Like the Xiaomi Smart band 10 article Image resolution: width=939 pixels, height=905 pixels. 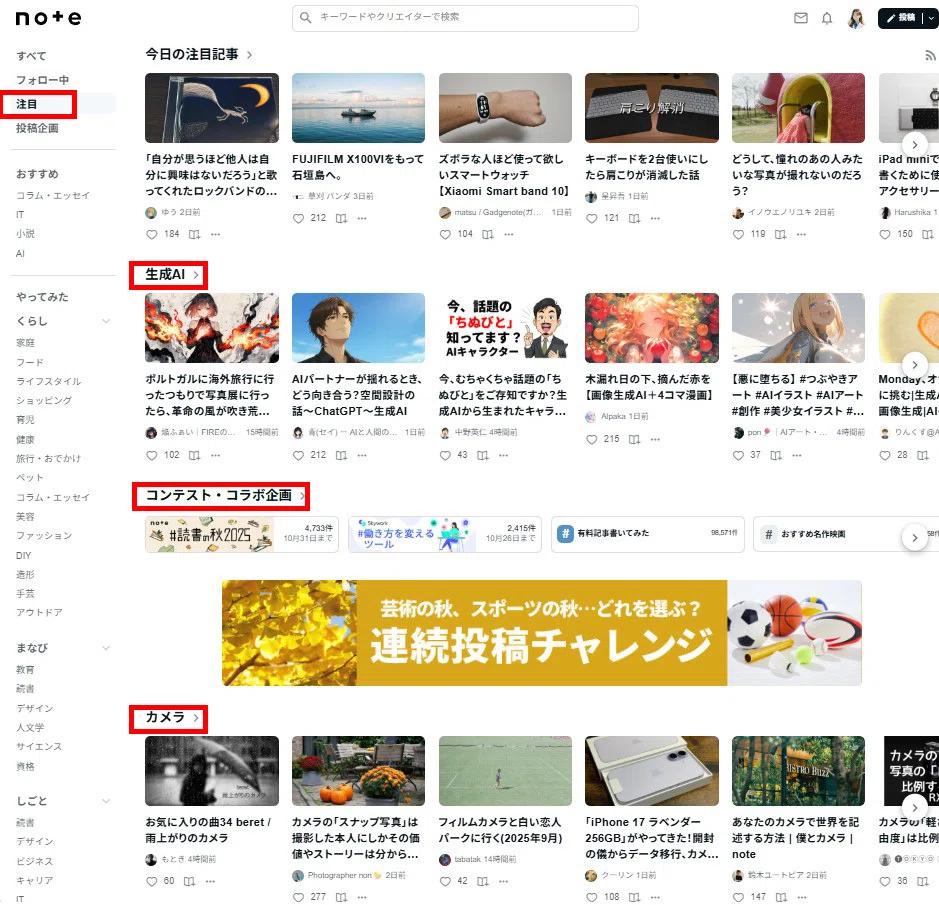coord(445,234)
